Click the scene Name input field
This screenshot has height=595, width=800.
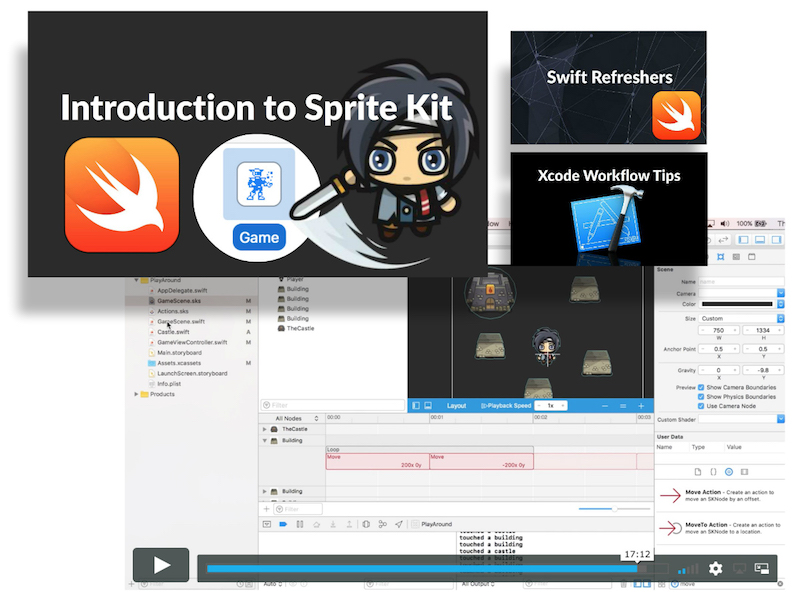(741, 282)
